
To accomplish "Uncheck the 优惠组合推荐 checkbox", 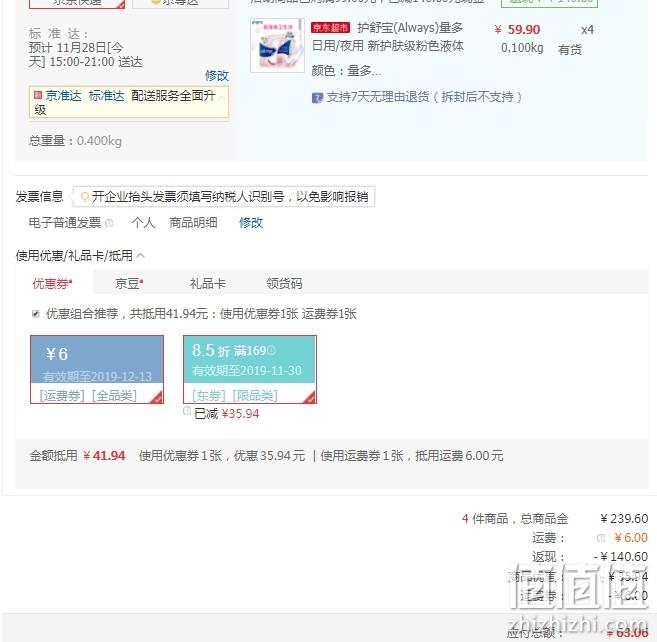I will click(x=36, y=314).
